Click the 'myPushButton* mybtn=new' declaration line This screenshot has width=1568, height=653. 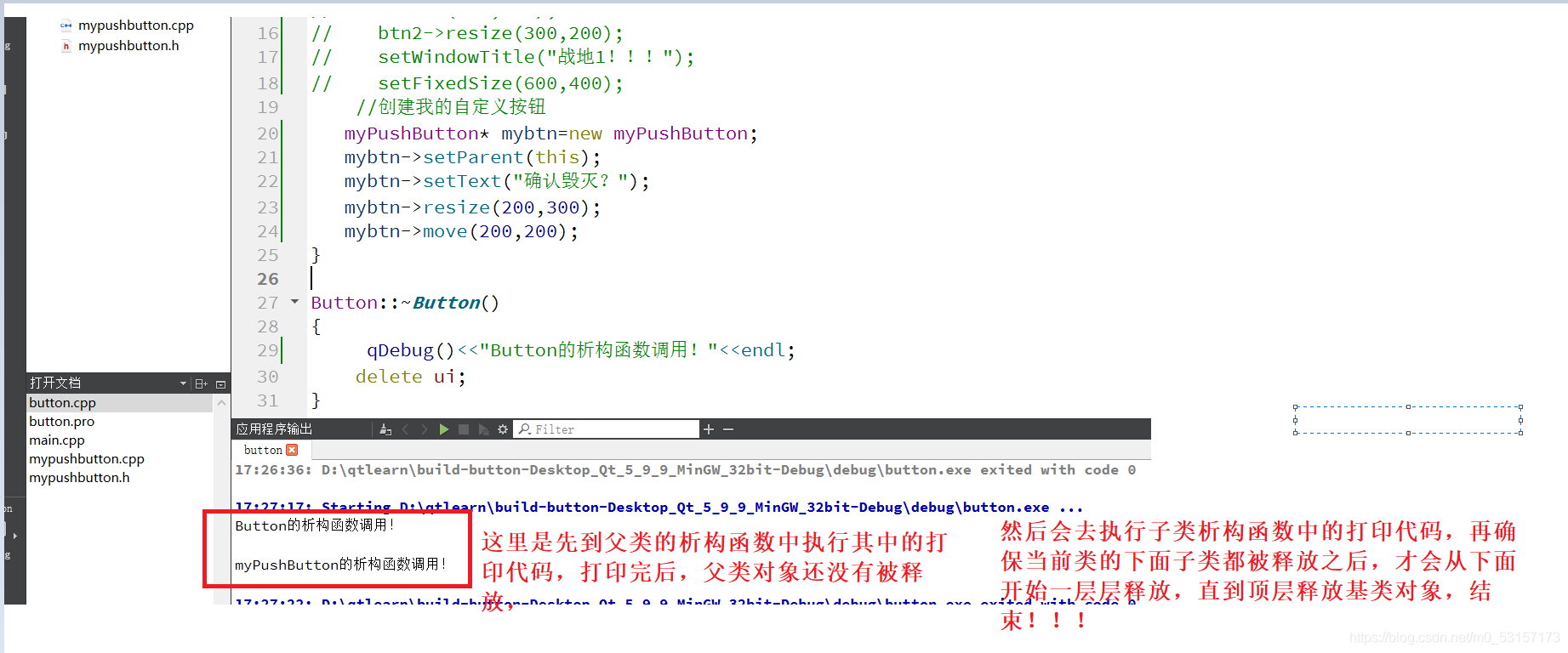pyautogui.click(x=550, y=133)
